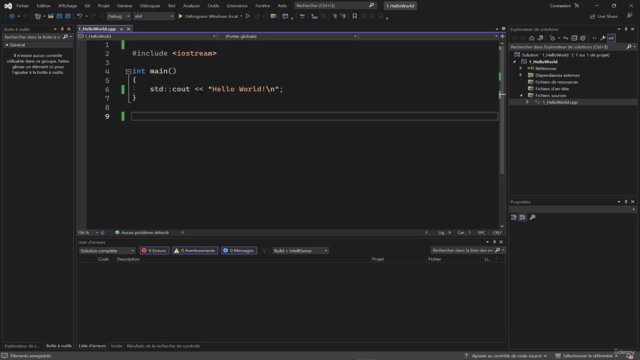Click the sync undo icon in Solution Explorer
This screenshot has height=360, width=640.
[566, 38]
